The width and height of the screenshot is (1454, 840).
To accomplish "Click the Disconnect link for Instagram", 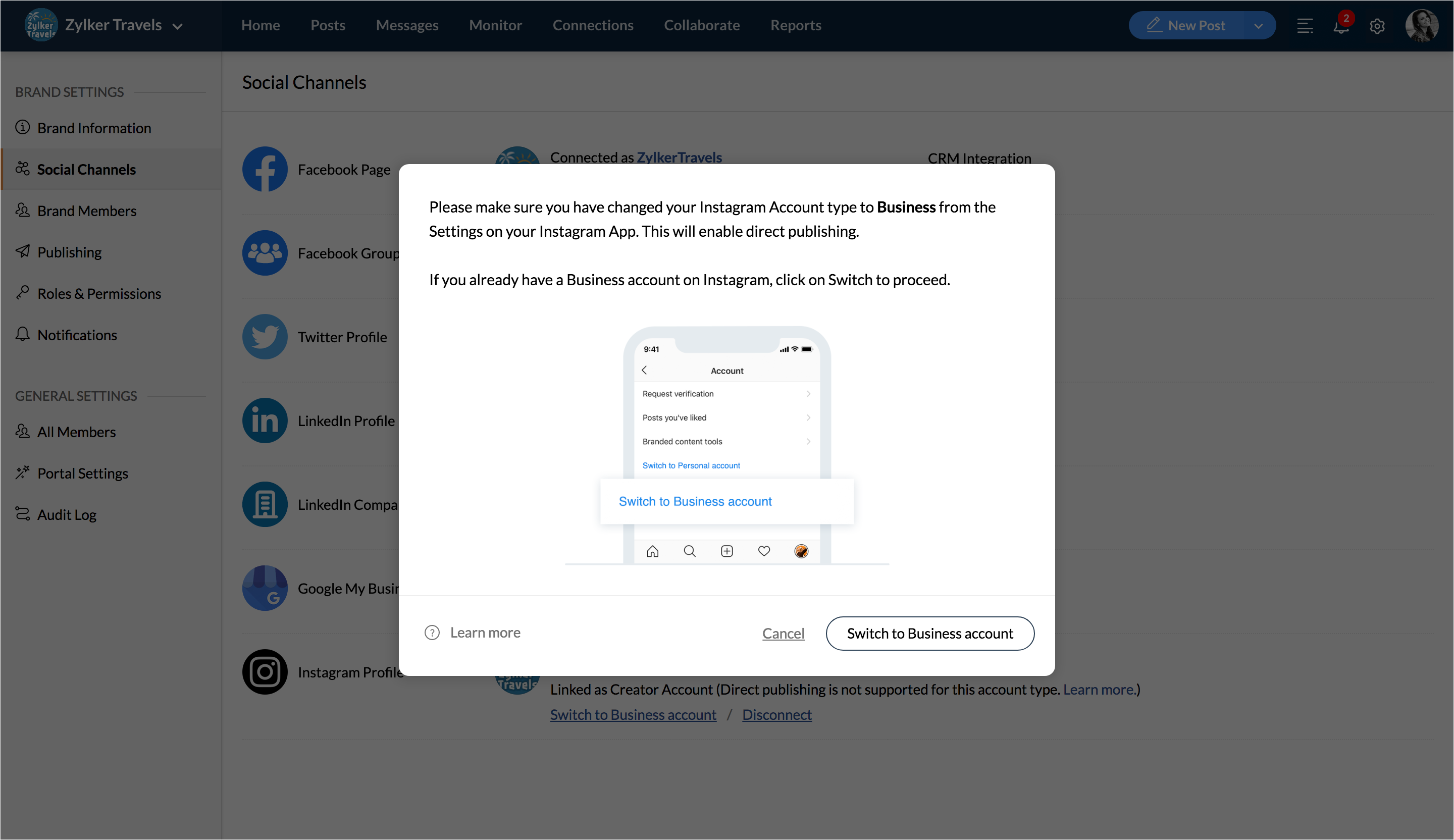I will (x=776, y=715).
